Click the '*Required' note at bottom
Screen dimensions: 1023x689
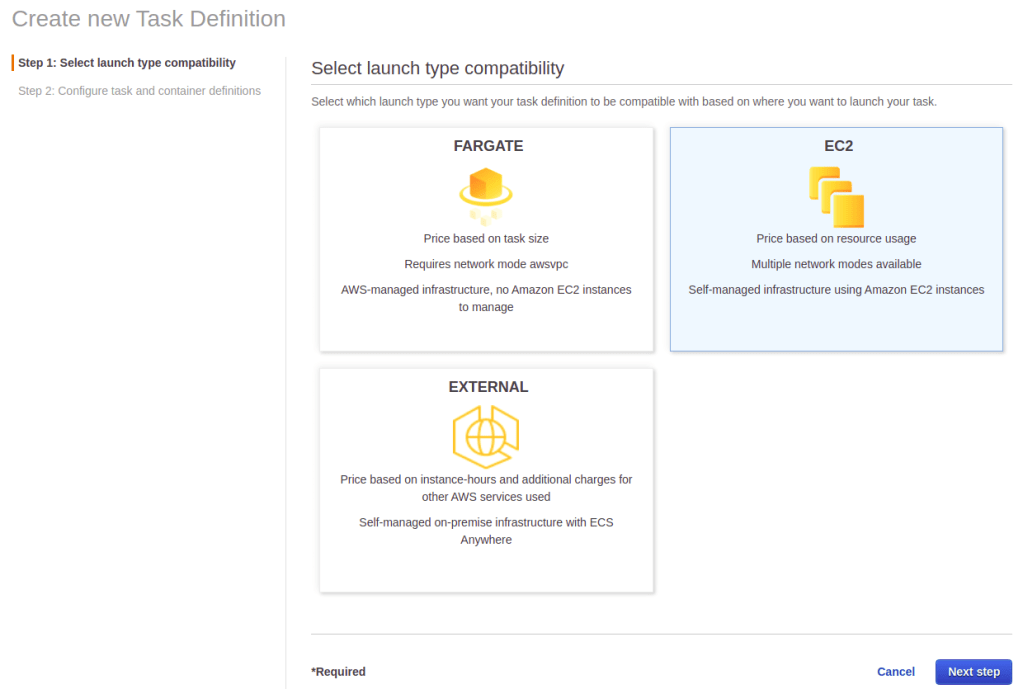point(339,672)
